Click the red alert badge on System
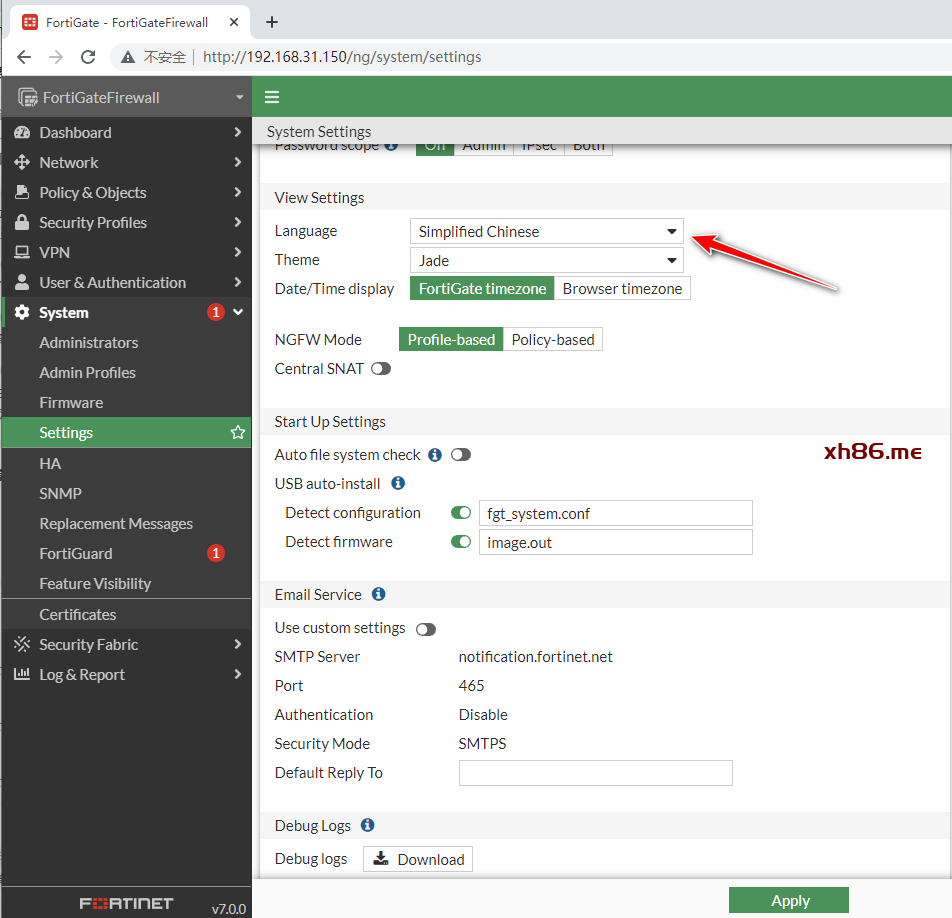This screenshot has width=952, height=918. click(216, 312)
